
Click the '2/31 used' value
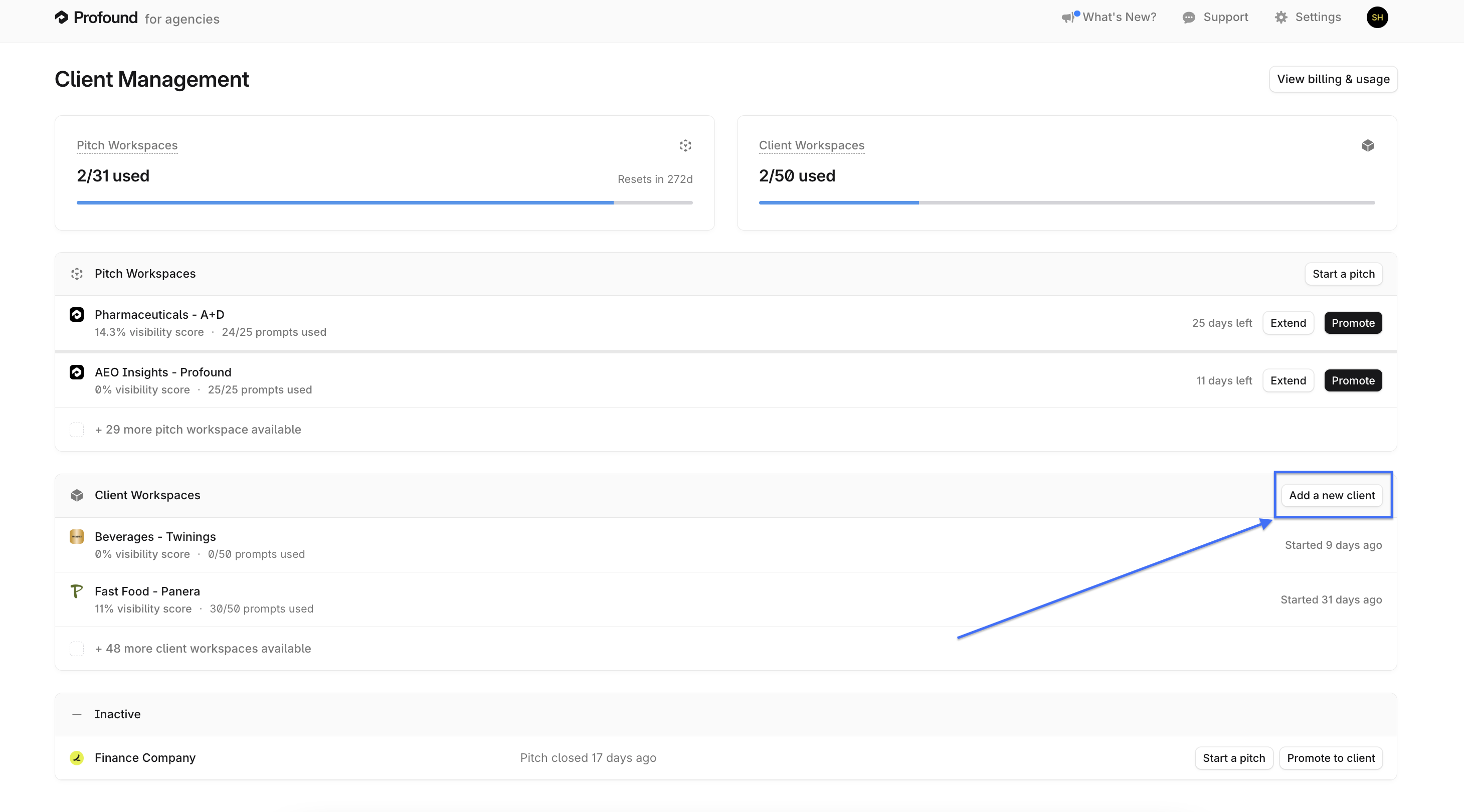click(x=113, y=176)
